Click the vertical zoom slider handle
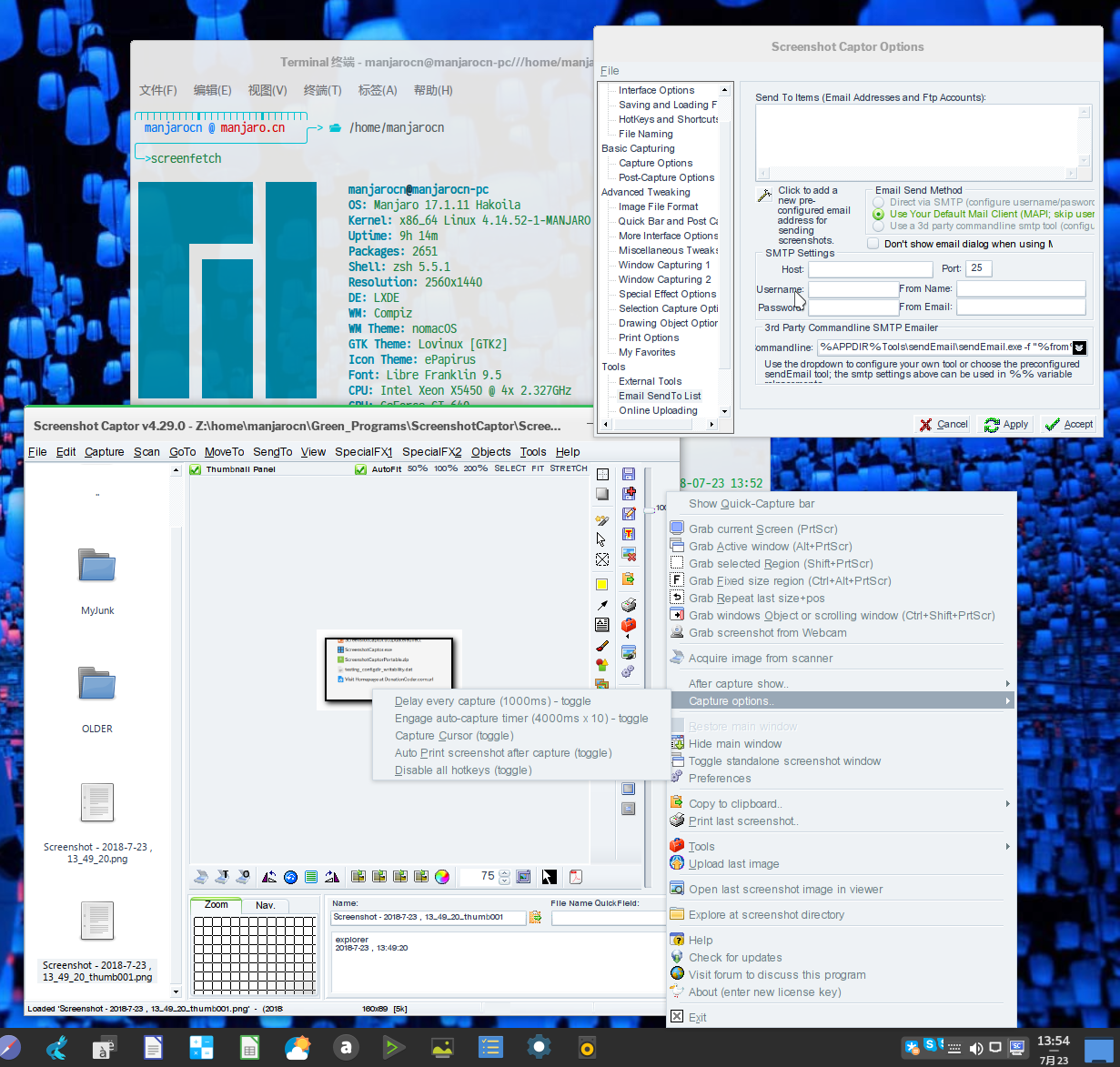Screen dimensions: 1120x1067 coord(649,510)
